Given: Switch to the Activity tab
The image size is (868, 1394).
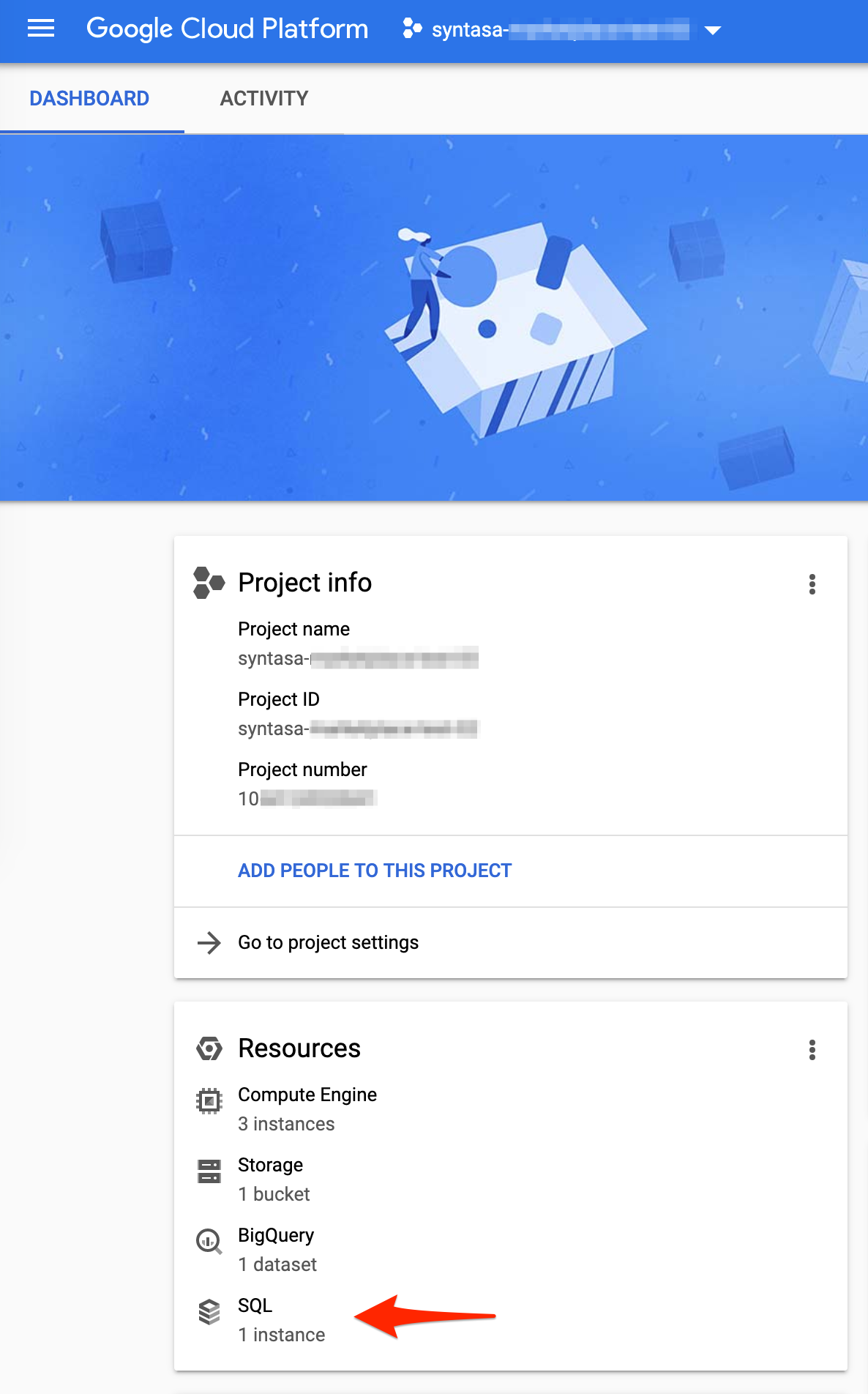Looking at the screenshot, I should (264, 98).
